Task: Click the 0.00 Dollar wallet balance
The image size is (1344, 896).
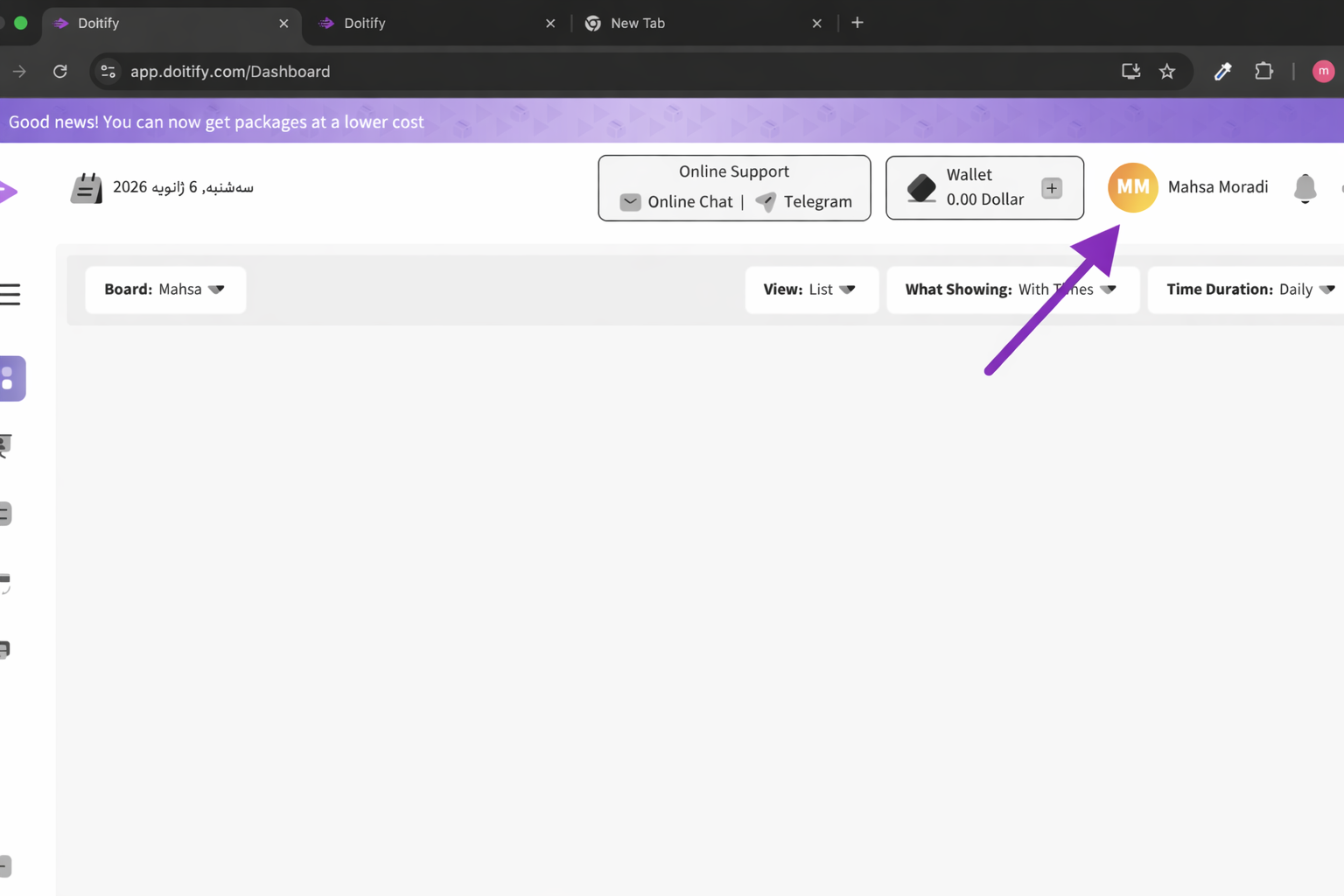Action: [984, 199]
